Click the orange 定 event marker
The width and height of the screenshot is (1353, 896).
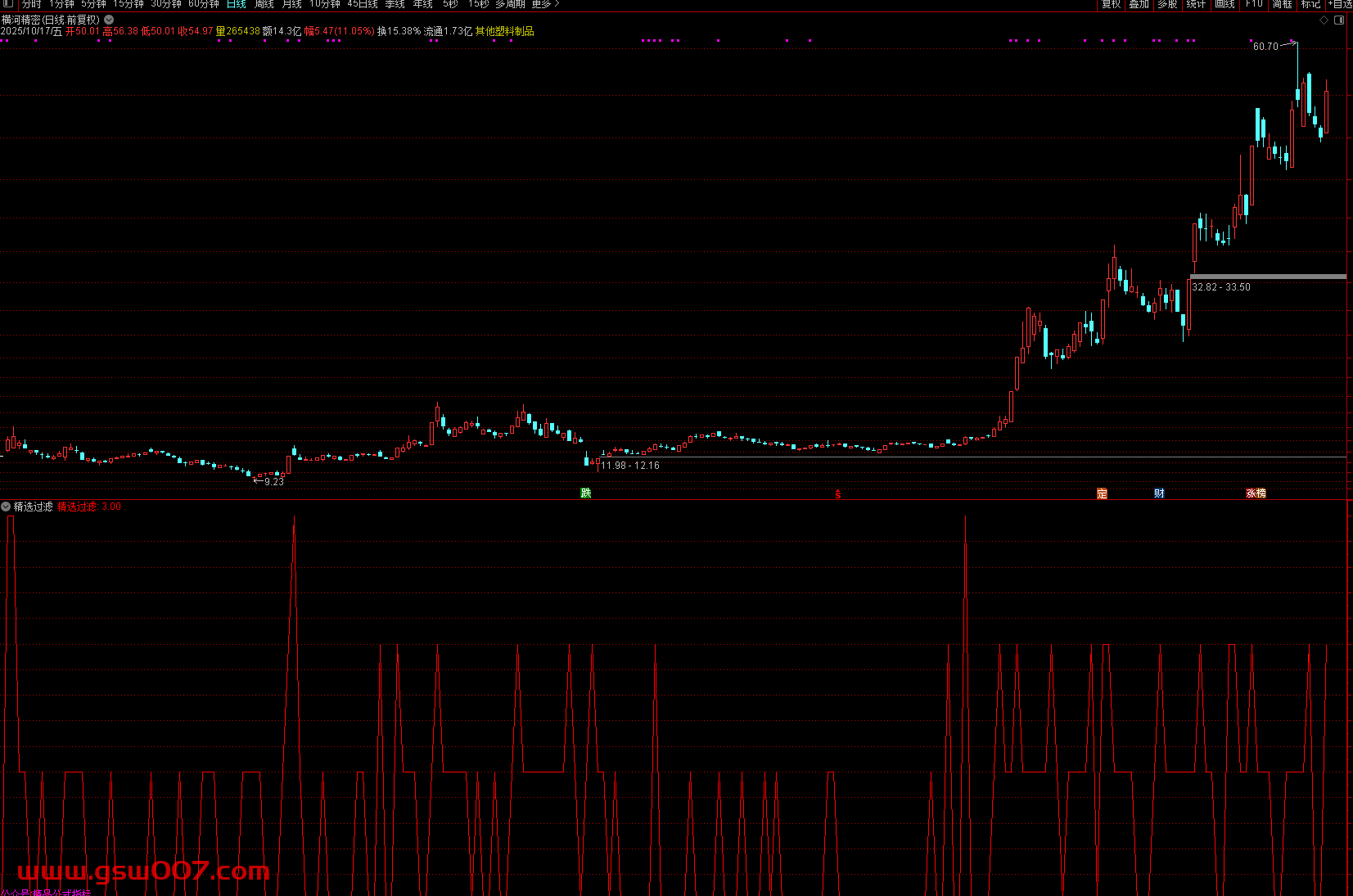(x=1102, y=493)
